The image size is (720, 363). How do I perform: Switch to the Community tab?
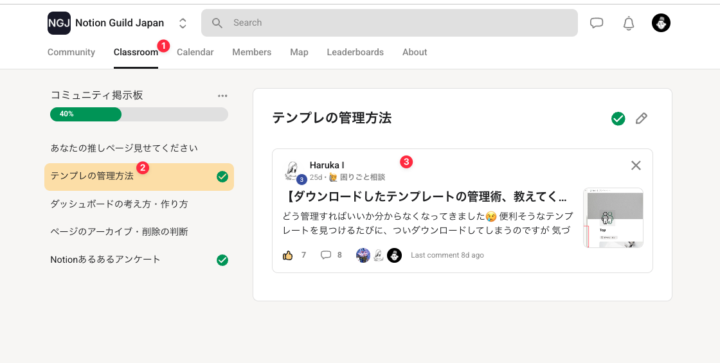tap(71, 52)
